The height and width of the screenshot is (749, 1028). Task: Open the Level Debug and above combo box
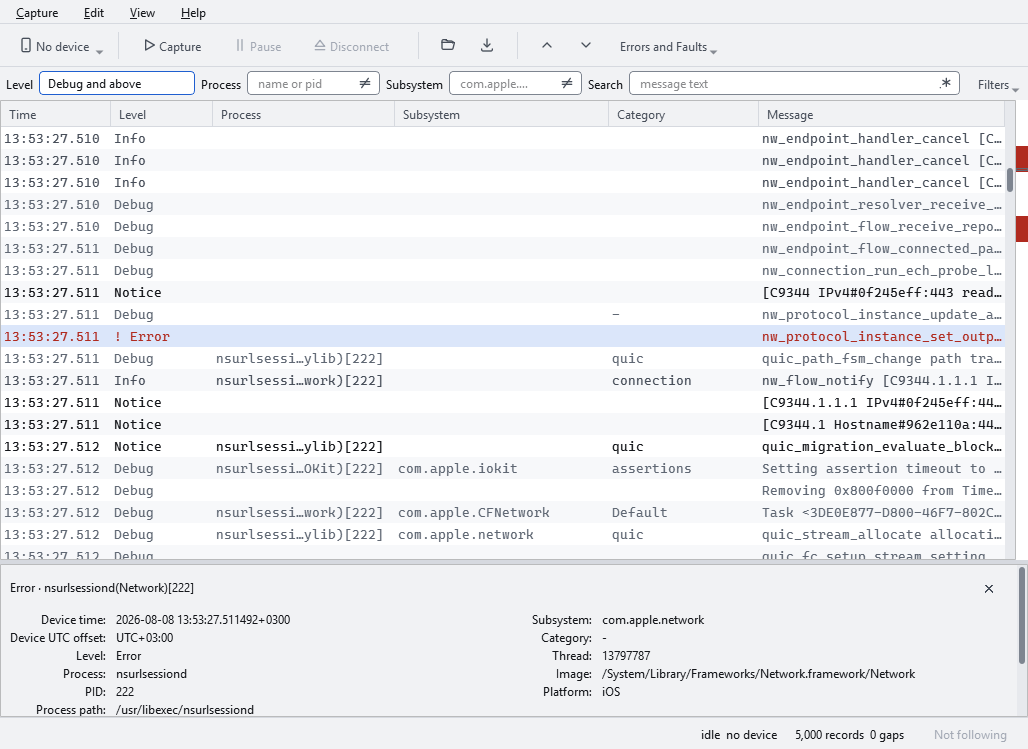[x=117, y=83]
